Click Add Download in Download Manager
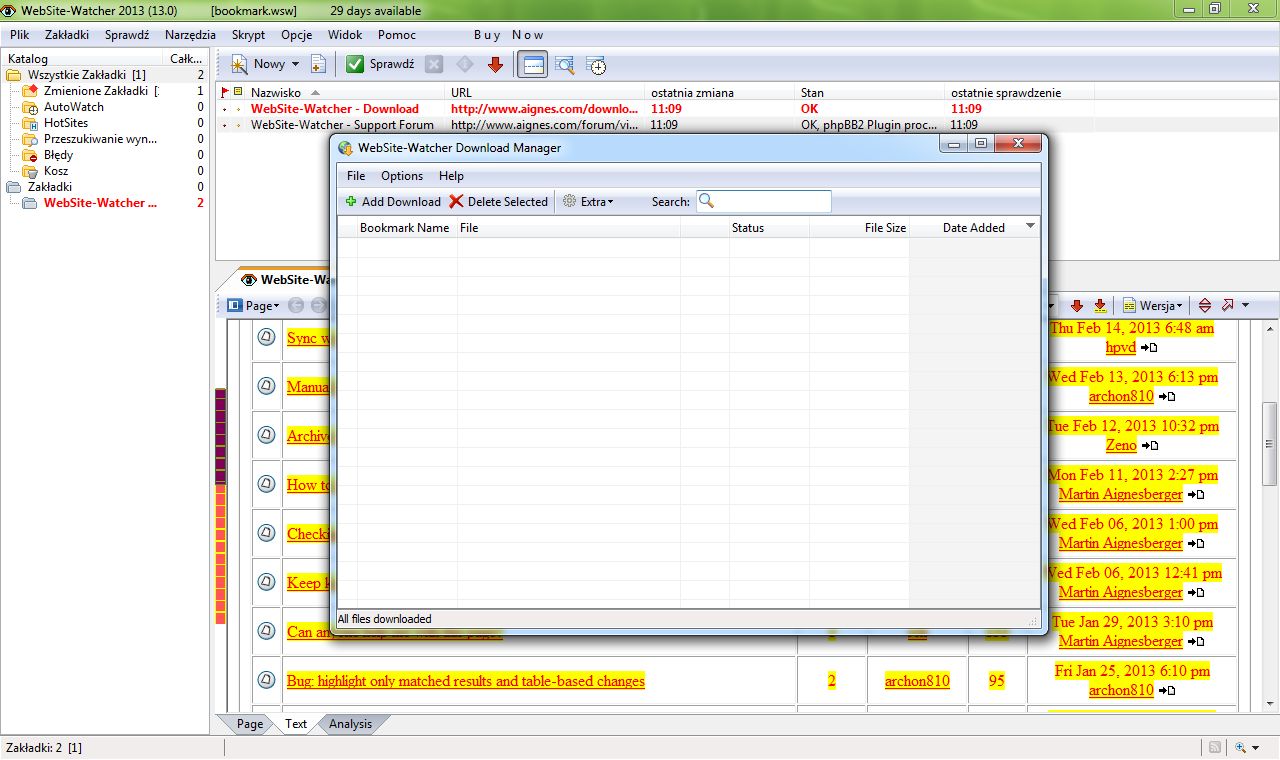Screen dimensions: 1280x760 pyautogui.click(x=393, y=201)
